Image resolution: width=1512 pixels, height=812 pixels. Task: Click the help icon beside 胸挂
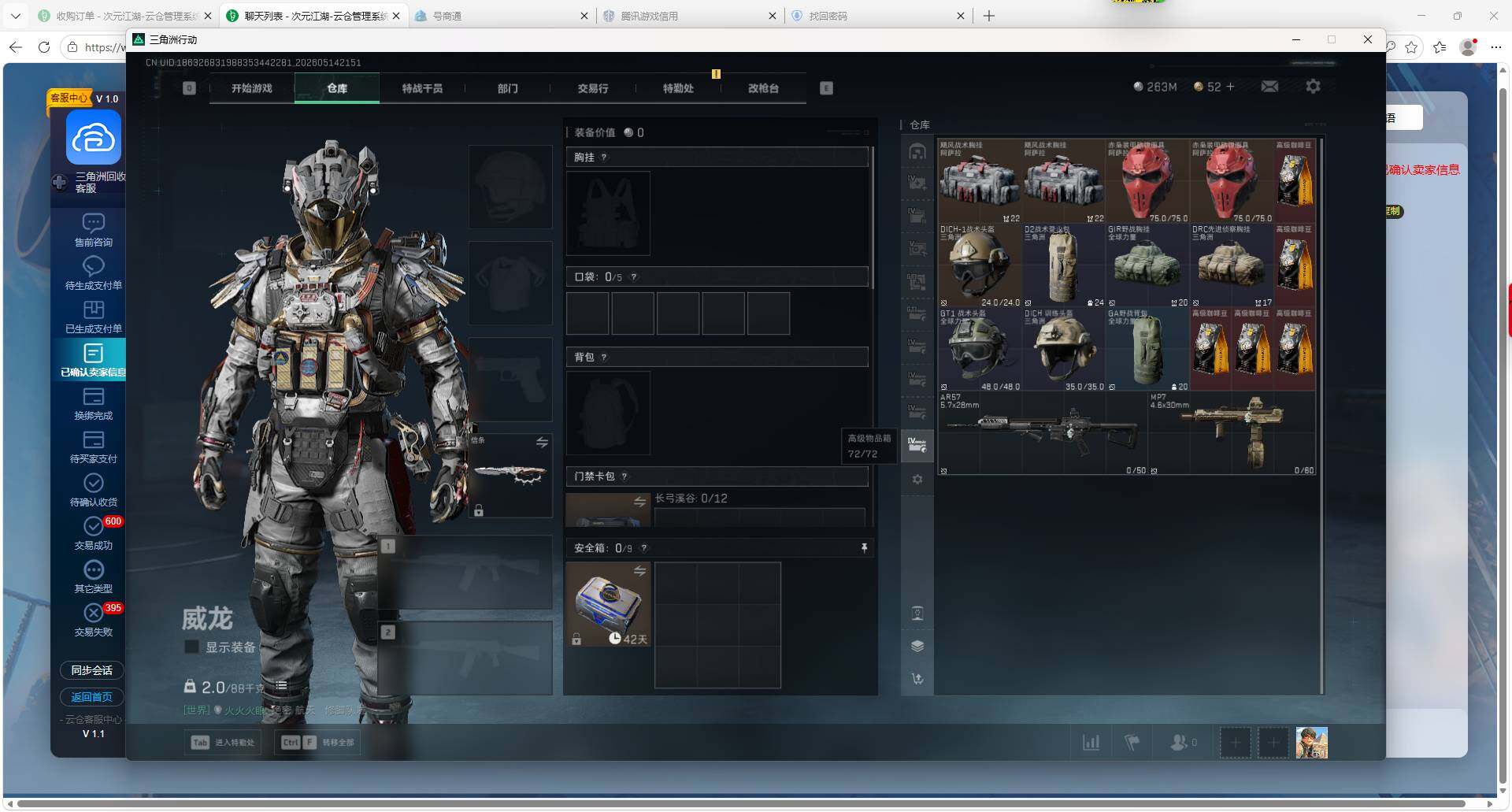coord(604,158)
